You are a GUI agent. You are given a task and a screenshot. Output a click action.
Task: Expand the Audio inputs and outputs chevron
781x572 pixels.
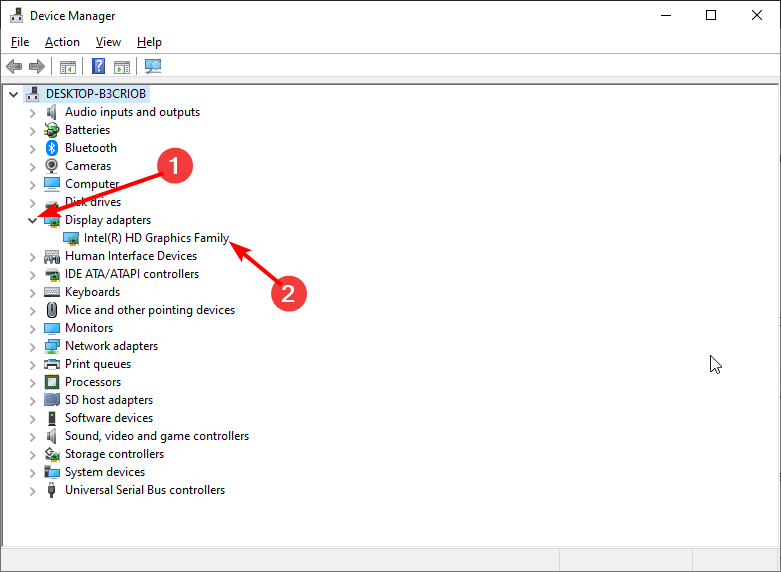[32, 113]
